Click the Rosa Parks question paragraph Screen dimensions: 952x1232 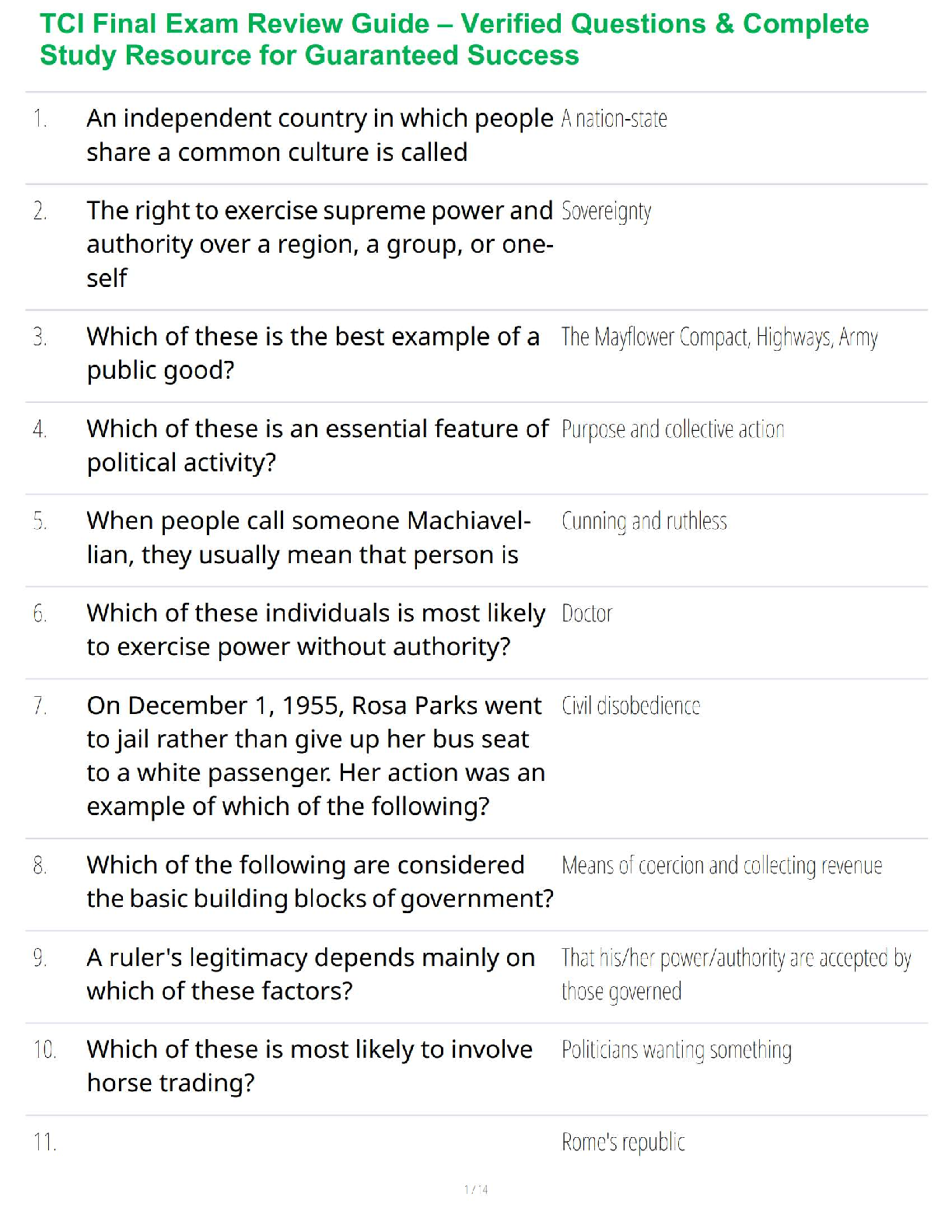315,755
